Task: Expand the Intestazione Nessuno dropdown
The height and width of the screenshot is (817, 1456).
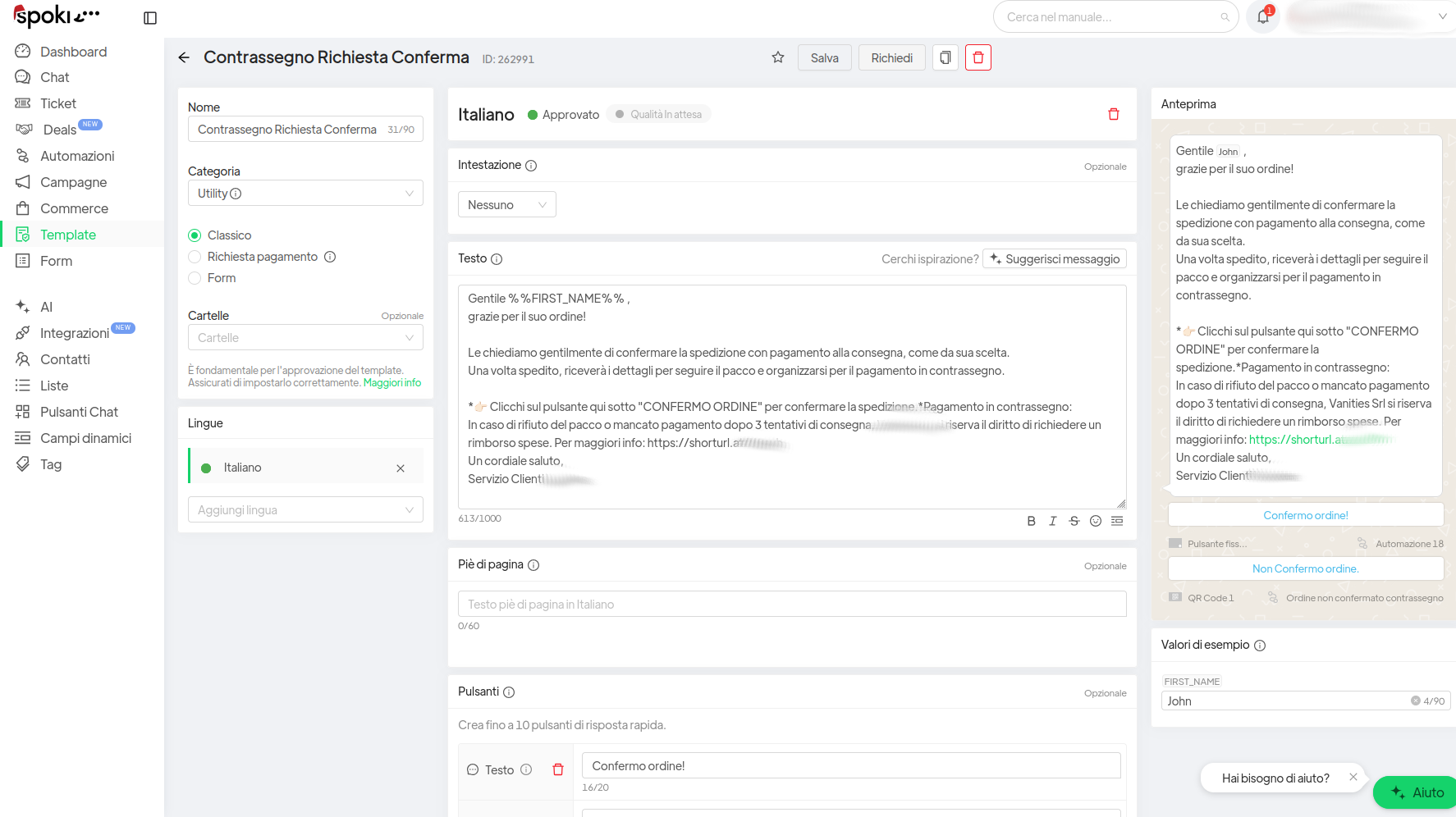Action: click(506, 205)
